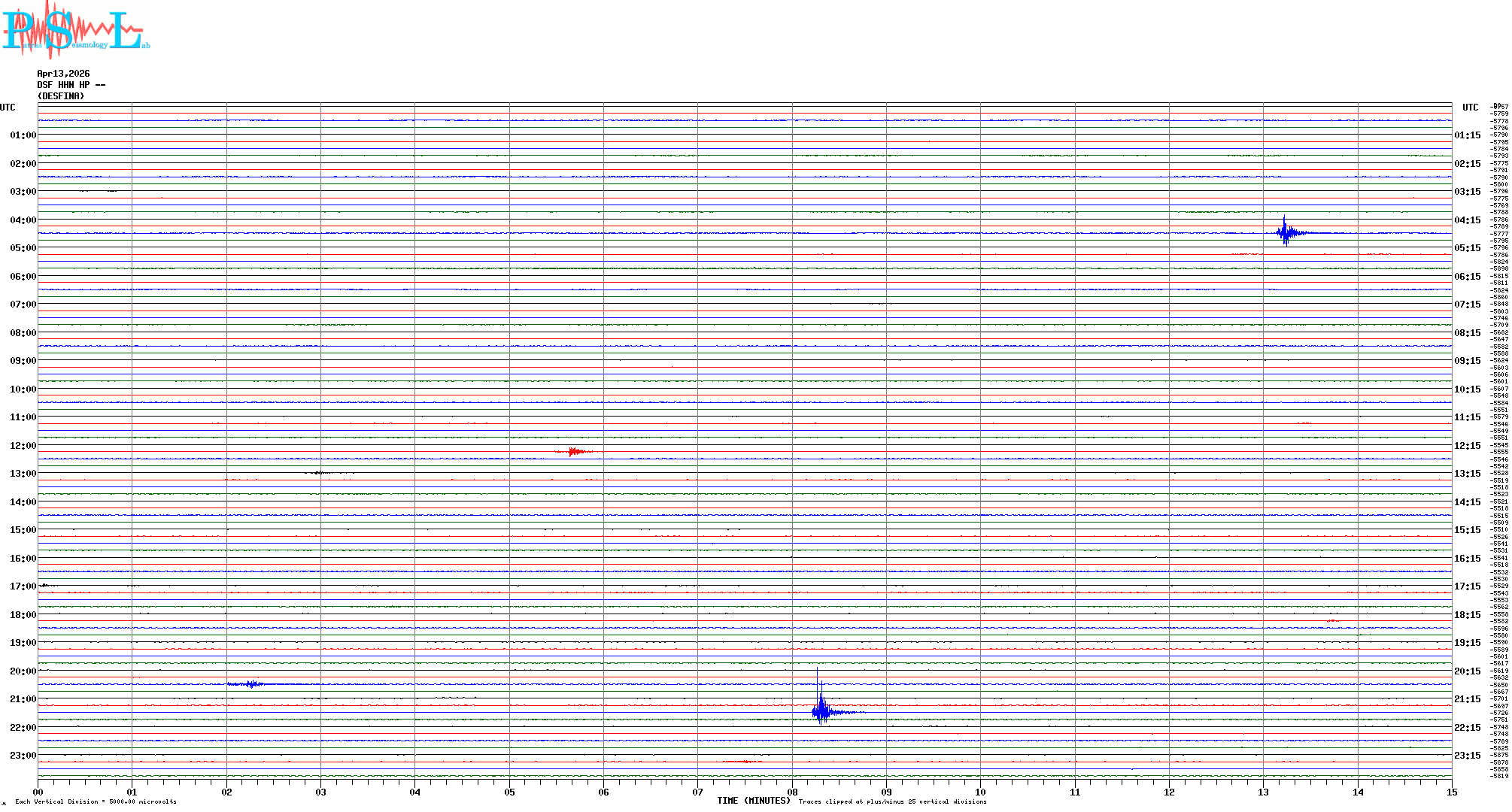
Task: Click the 12:00 UTC hour label on left
Action: tap(23, 446)
